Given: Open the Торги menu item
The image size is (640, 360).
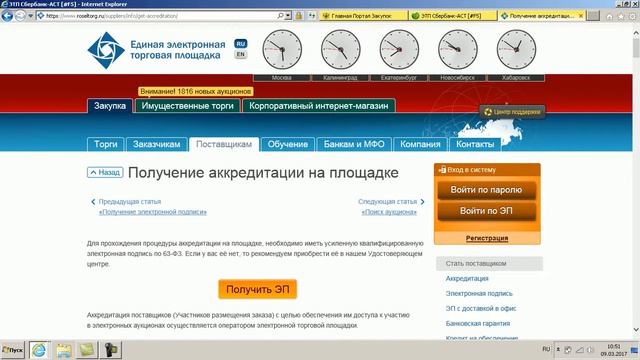Looking at the screenshot, I should point(106,144).
